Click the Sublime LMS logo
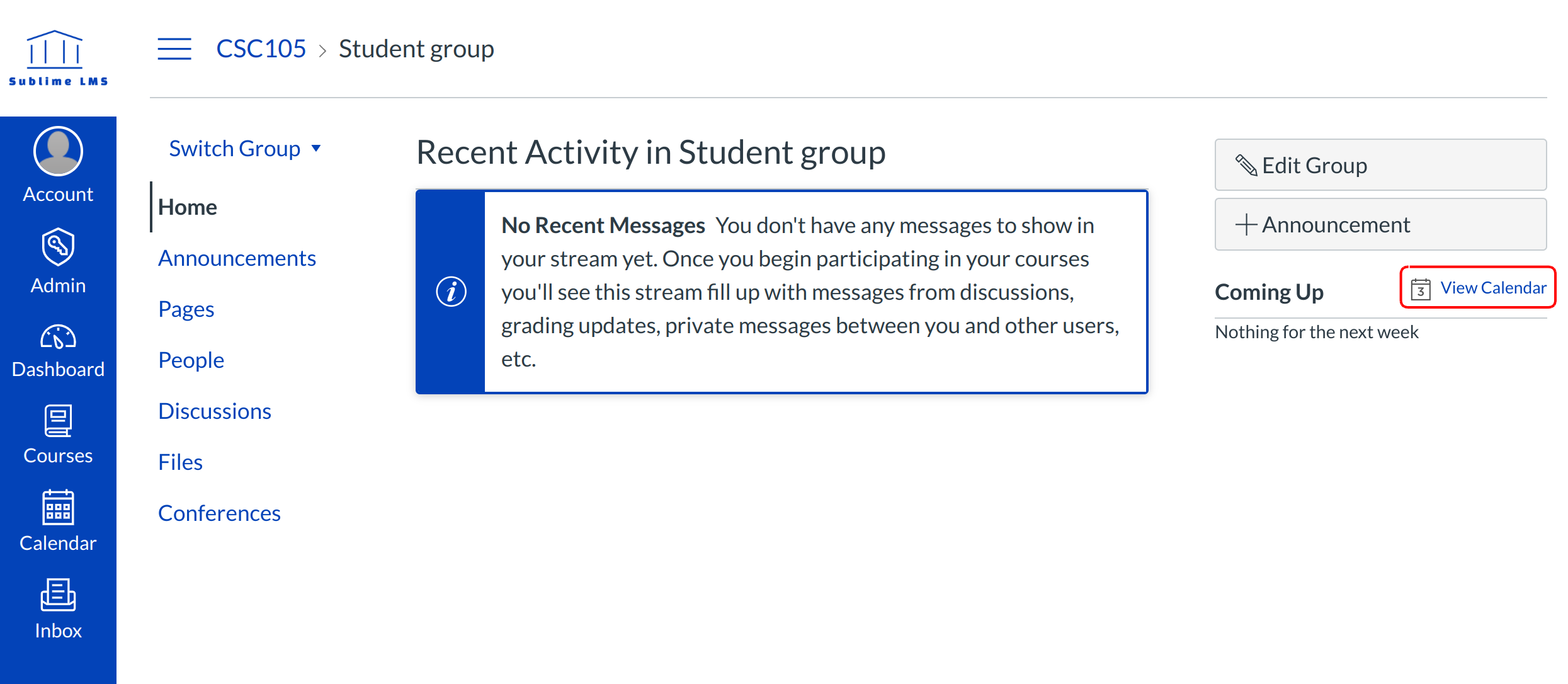 [x=58, y=58]
